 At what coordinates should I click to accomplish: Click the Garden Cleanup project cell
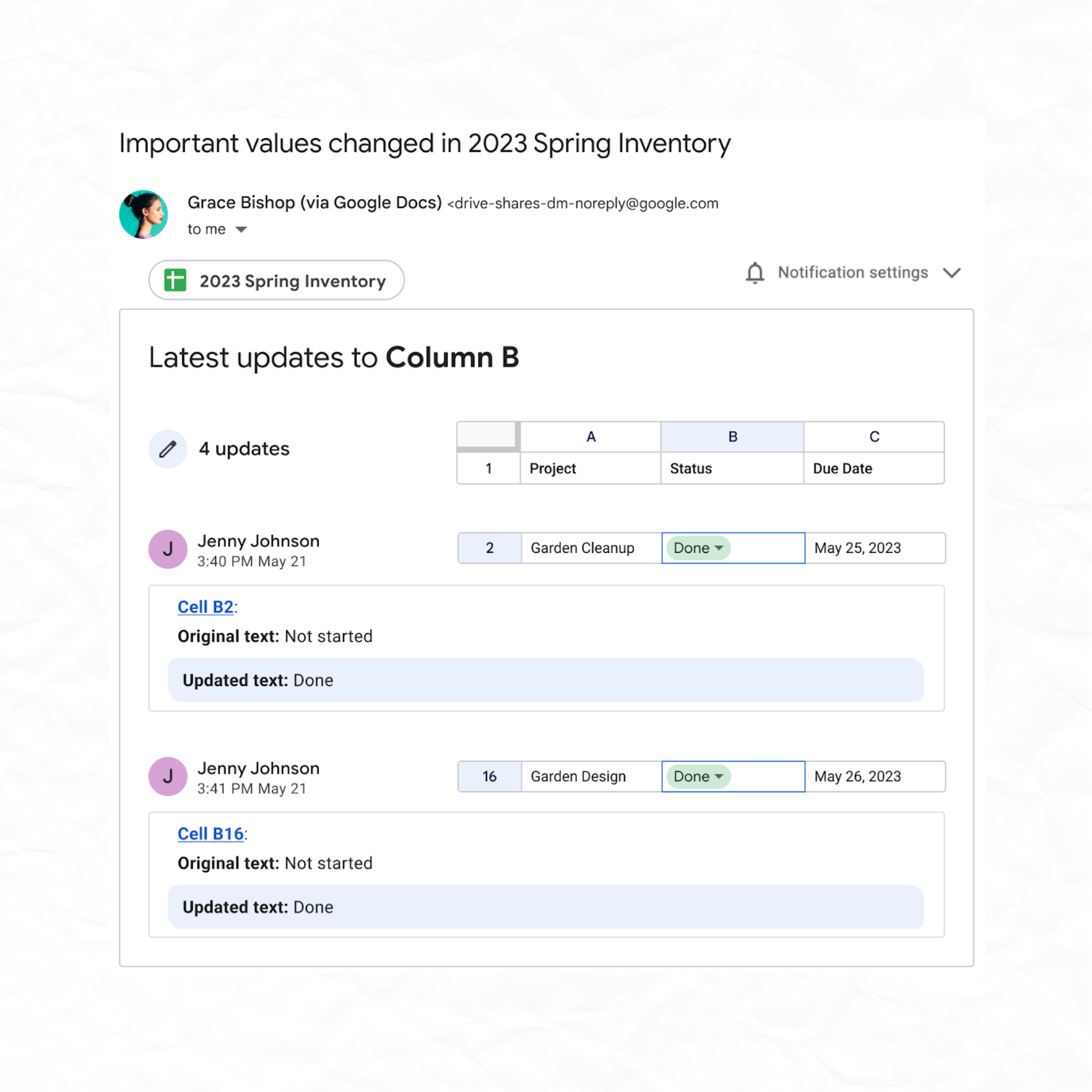pyautogui.click(x=591, y=548)
